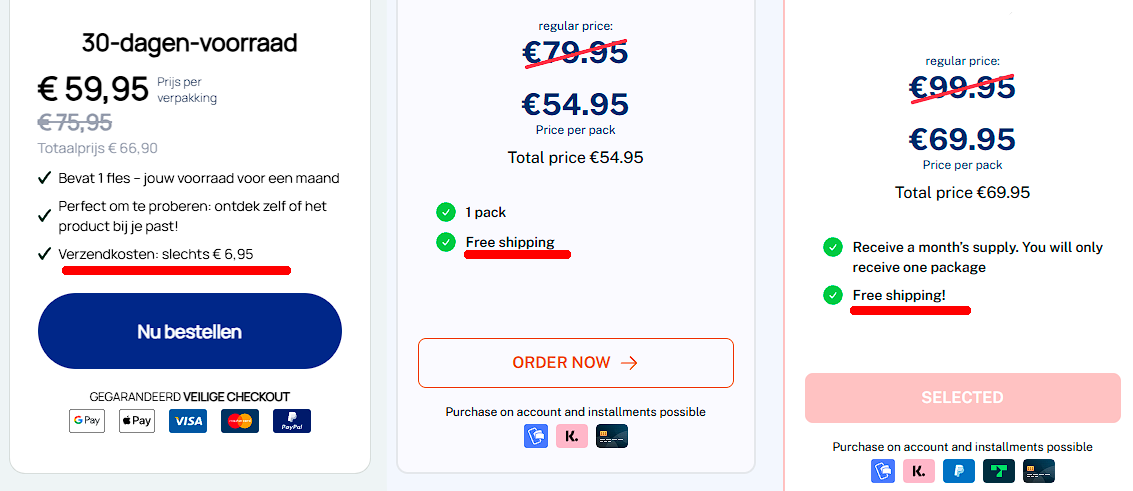Click the dark blue PayPal badge
1133x491 pixels.
292,421
